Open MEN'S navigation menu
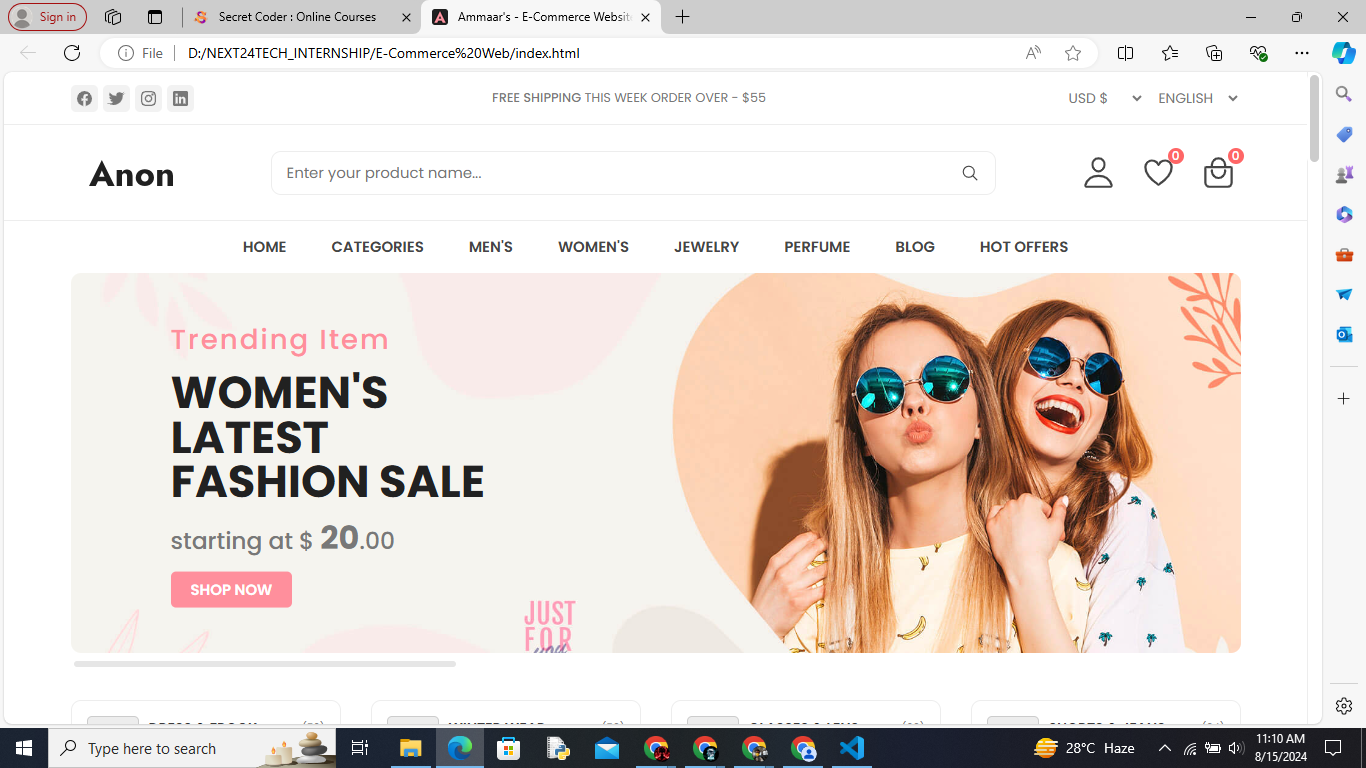Image resolution: width=1366 pixels, height=768 pixels. pos(491,247)
